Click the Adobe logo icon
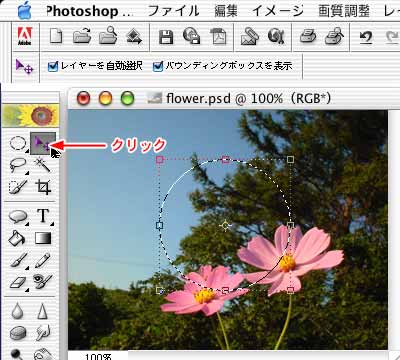The height and width of the screenshot is (360, 400). click(x=25, y=36)
